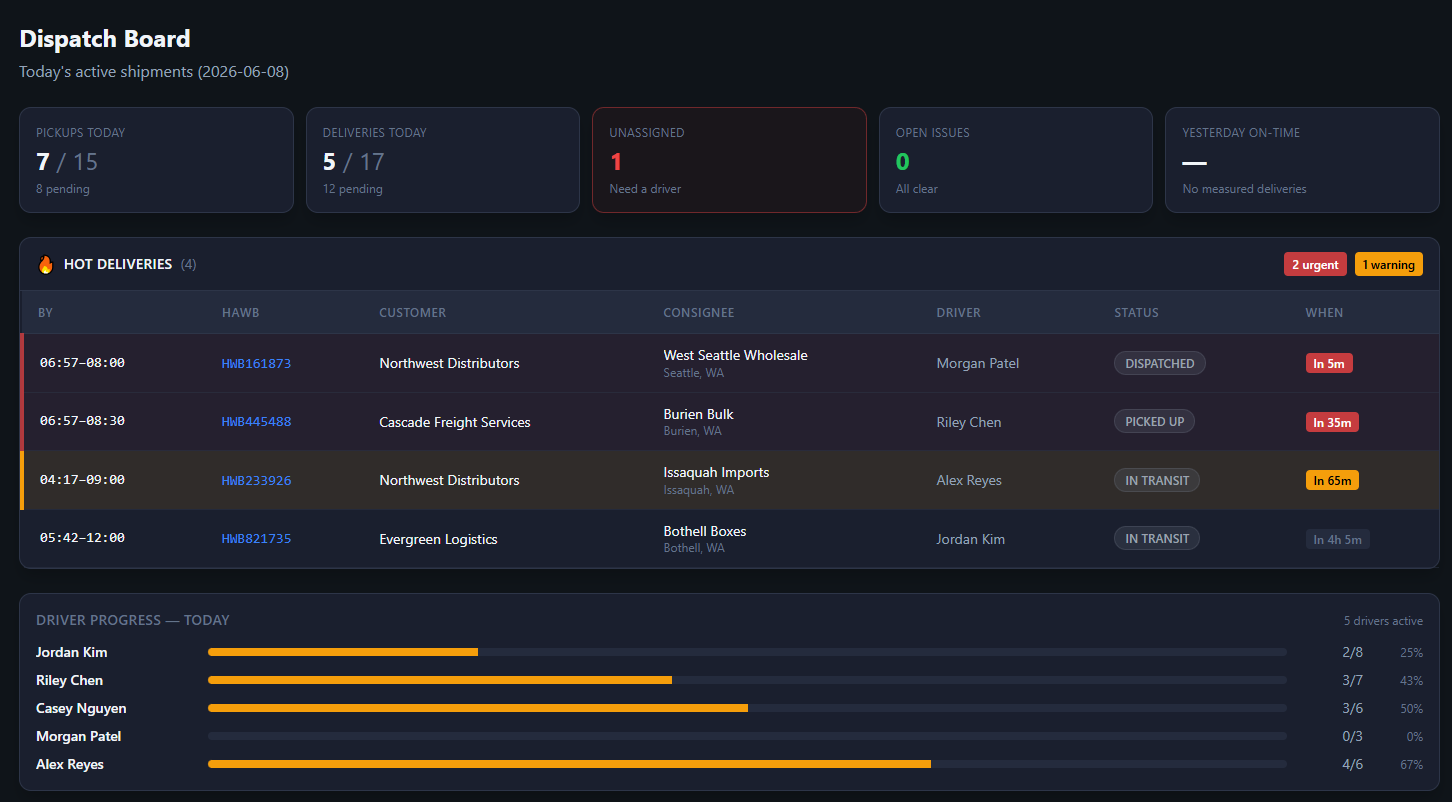The image size is (1452, 802).
Task: Click IN TRANSIT status for Jordan Kim
Action: coord(1157,539)
